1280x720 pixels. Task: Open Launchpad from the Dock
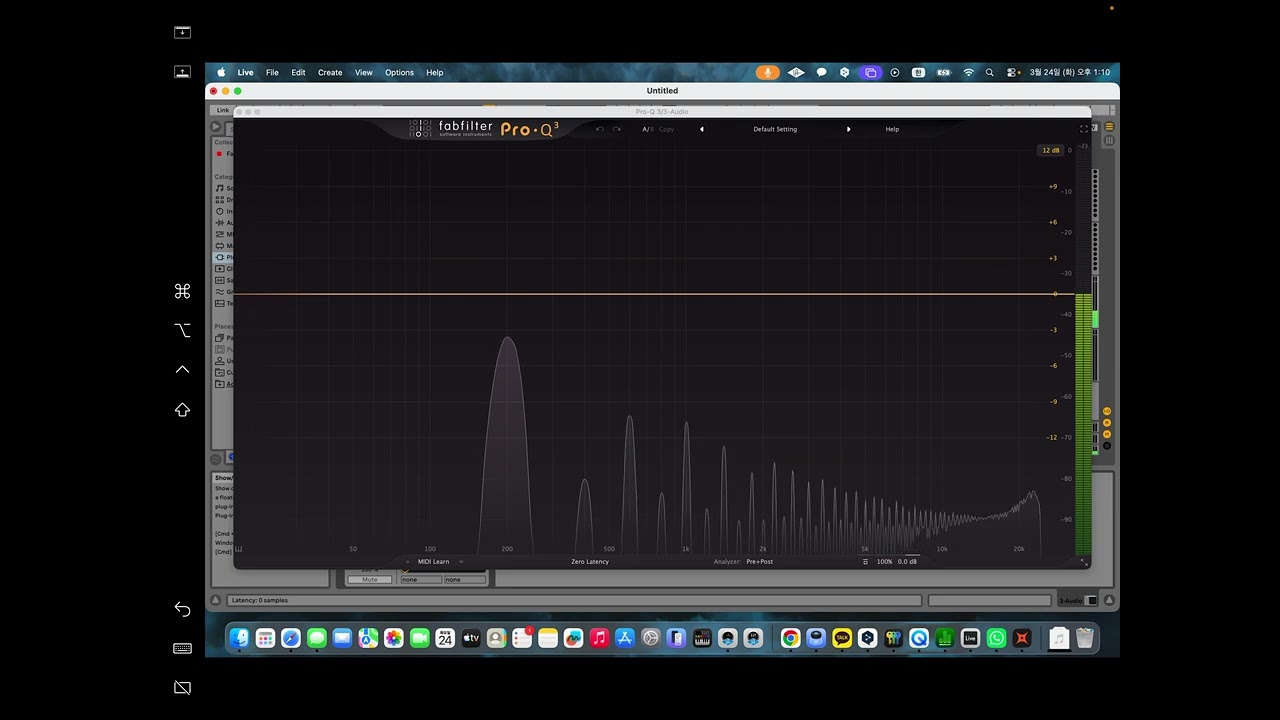[x=265, y=638]
